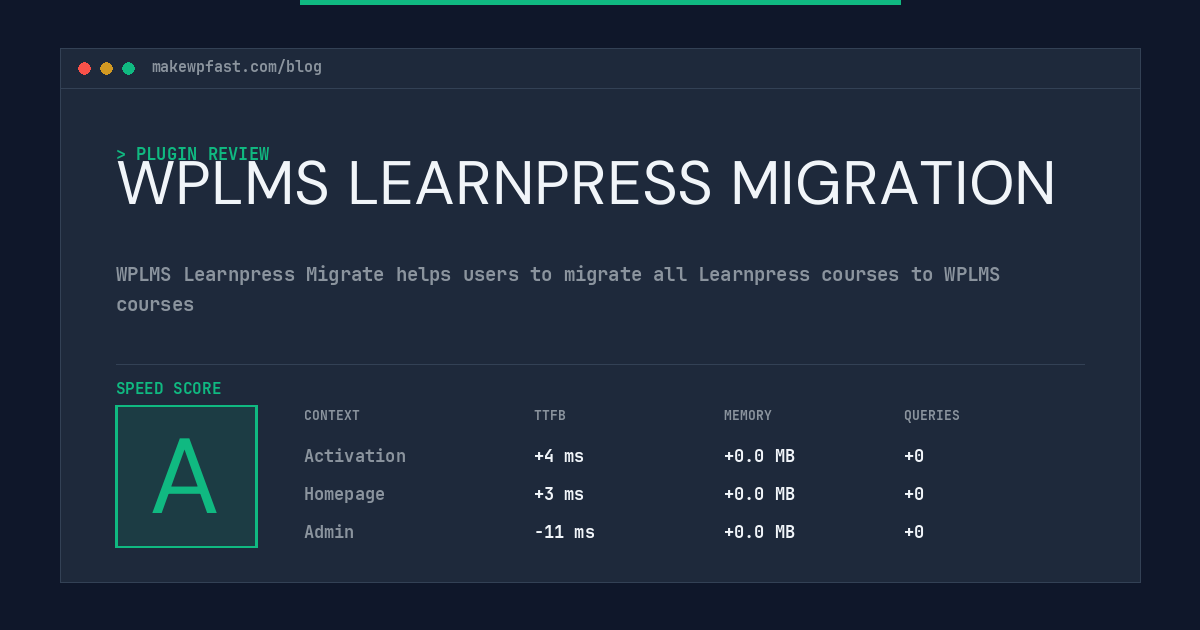This screenshot has width=1200, height=630.
Task: Click the Admin memory value +0.0 MB
Action: coord(759,532)
